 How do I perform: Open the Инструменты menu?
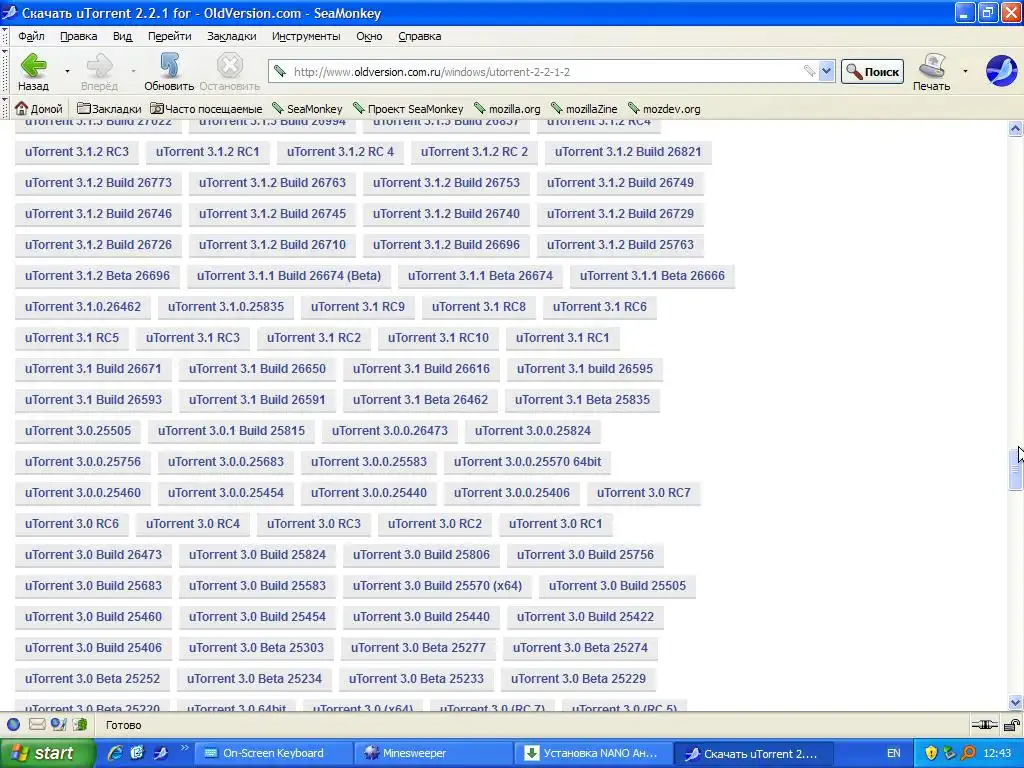pyautogui.click(x=306, y=37)
